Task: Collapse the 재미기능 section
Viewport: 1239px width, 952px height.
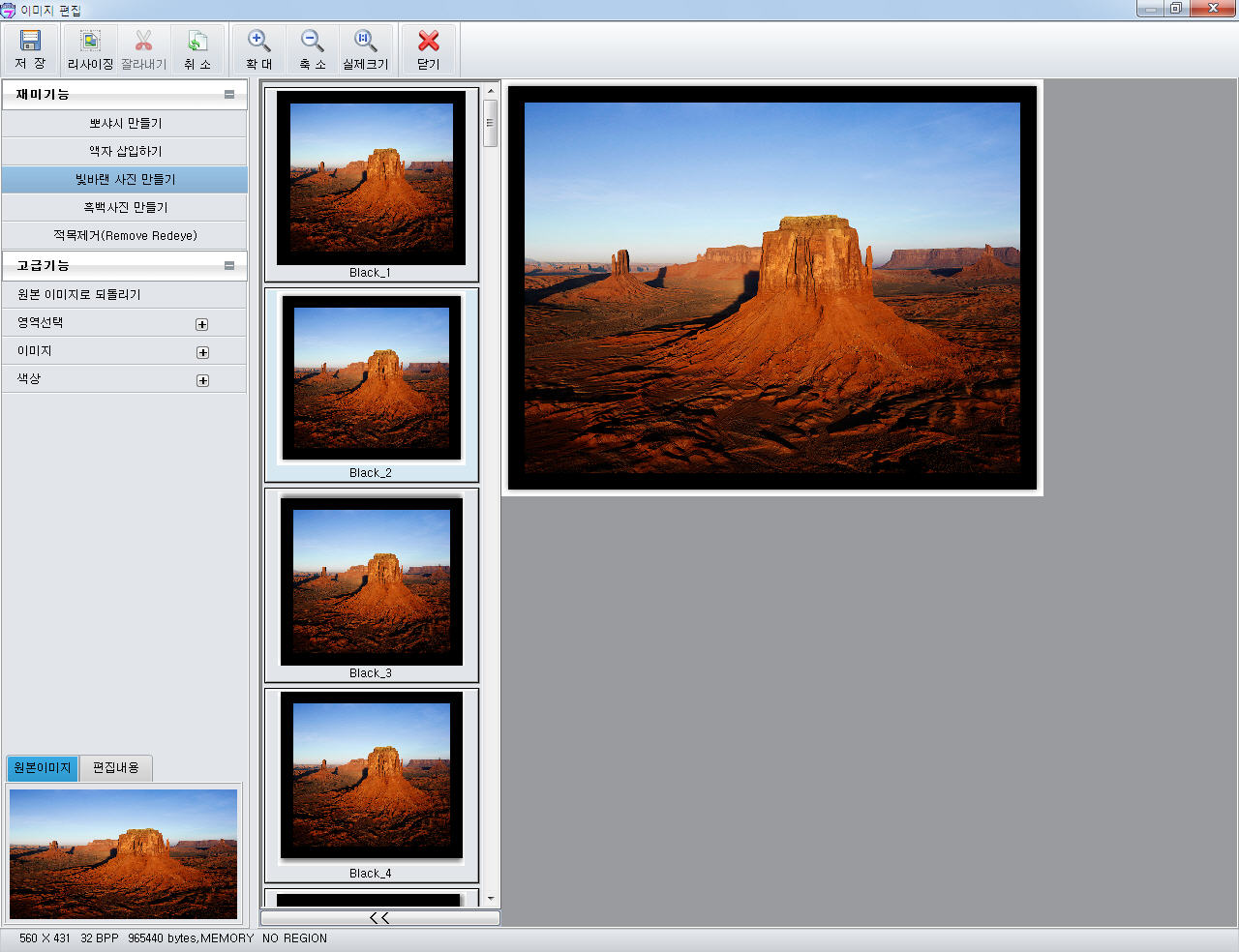Action: 229,95
